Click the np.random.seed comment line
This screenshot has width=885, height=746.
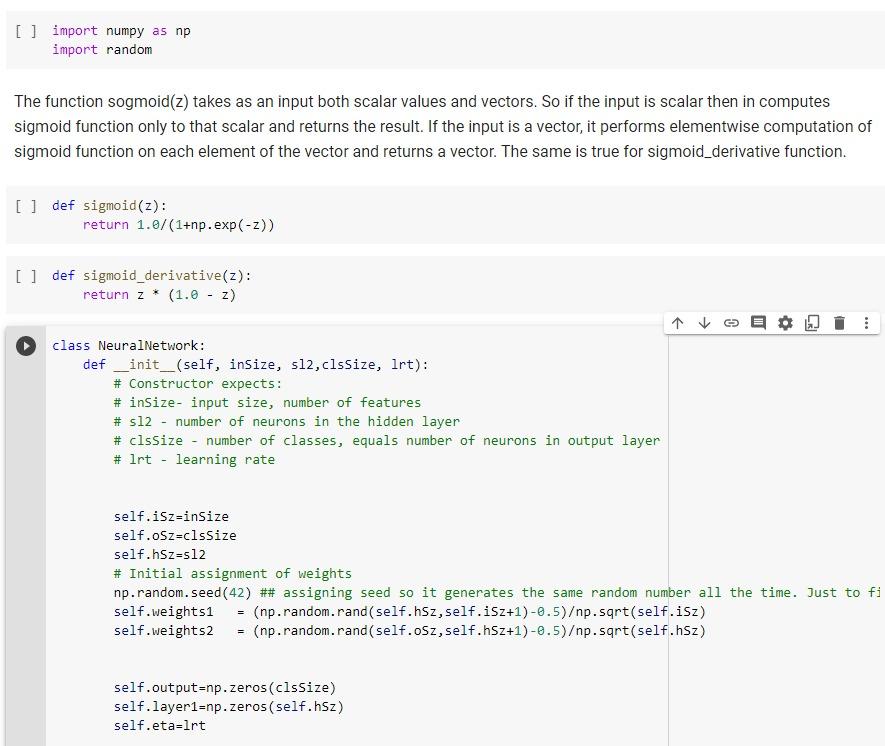click(x=300, y=592)
